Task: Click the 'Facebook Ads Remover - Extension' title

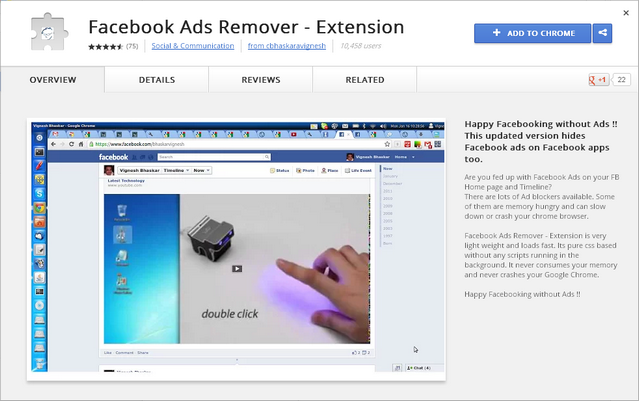Action: tap(246, 27)
